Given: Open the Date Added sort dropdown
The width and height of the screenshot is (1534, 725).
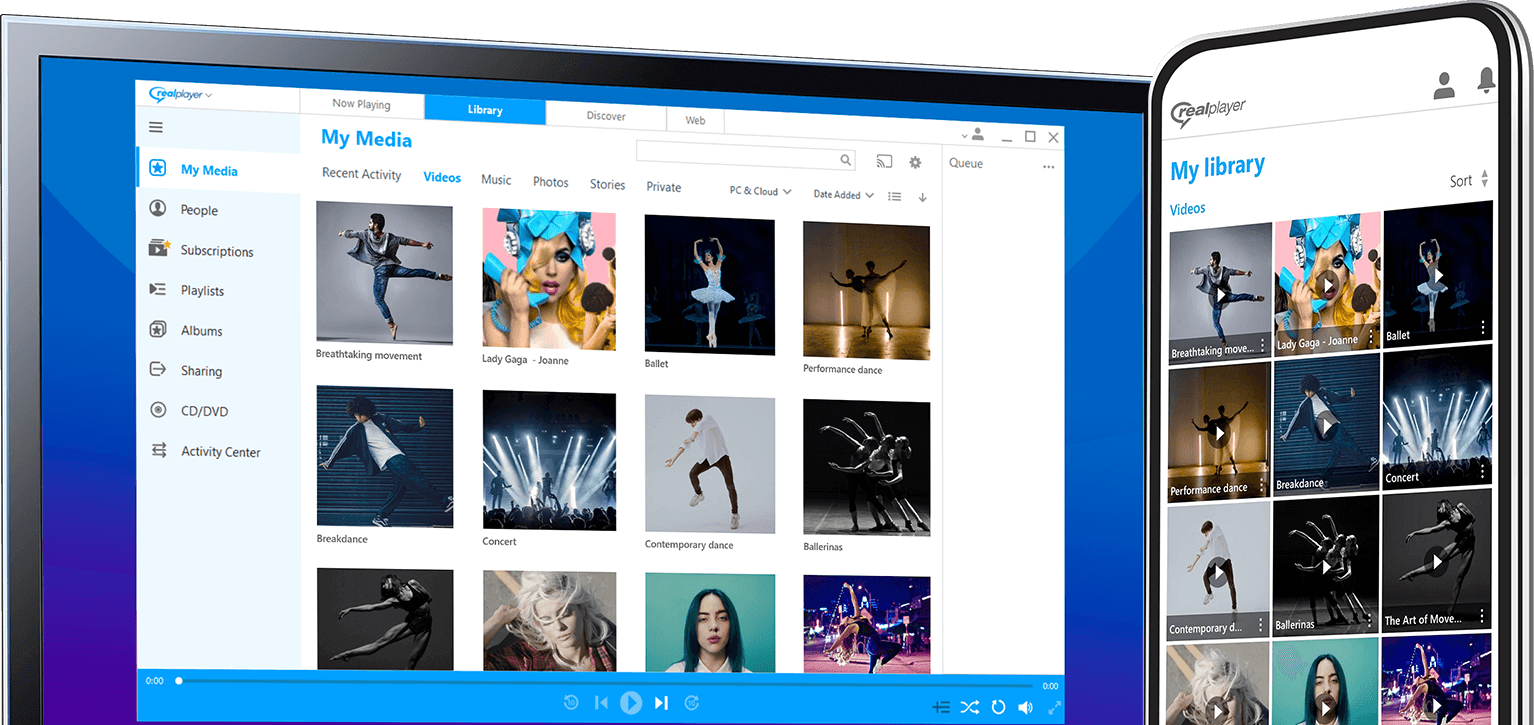Looking at the screenshot, I should pyautogui.click(x=841, y=194).
